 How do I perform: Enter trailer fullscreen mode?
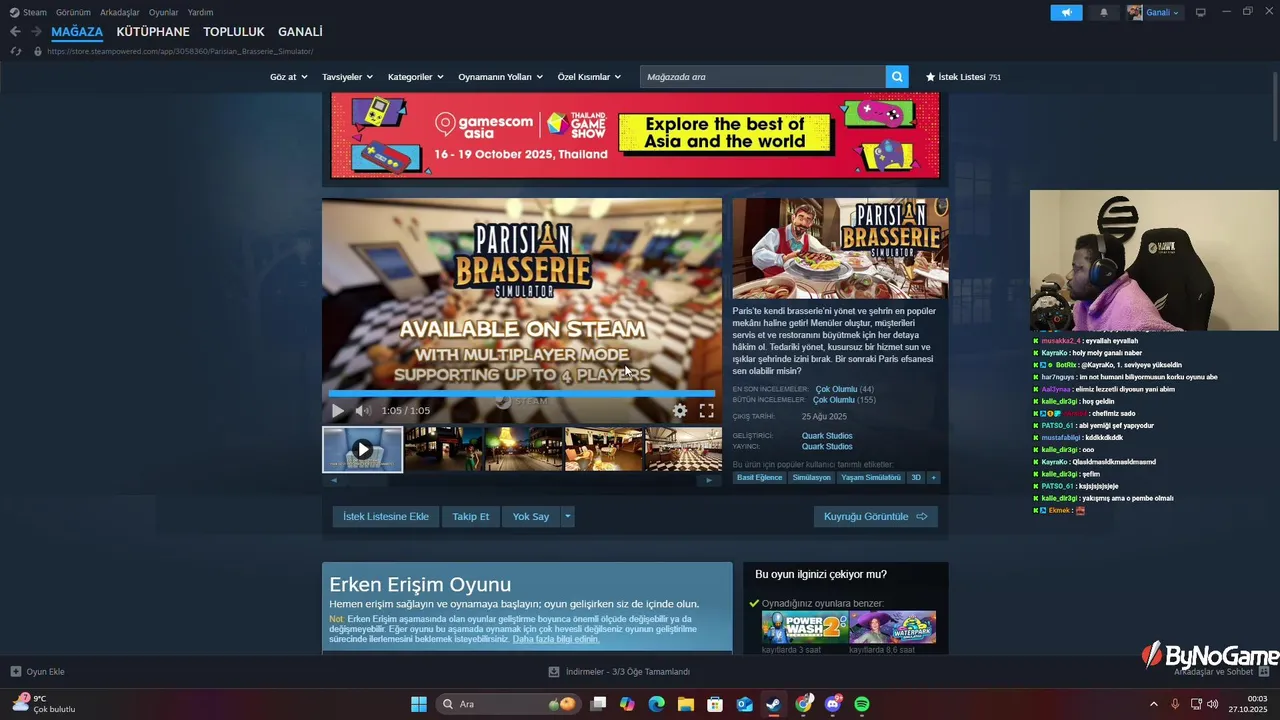pyautogui.click(x=706, y=411)
